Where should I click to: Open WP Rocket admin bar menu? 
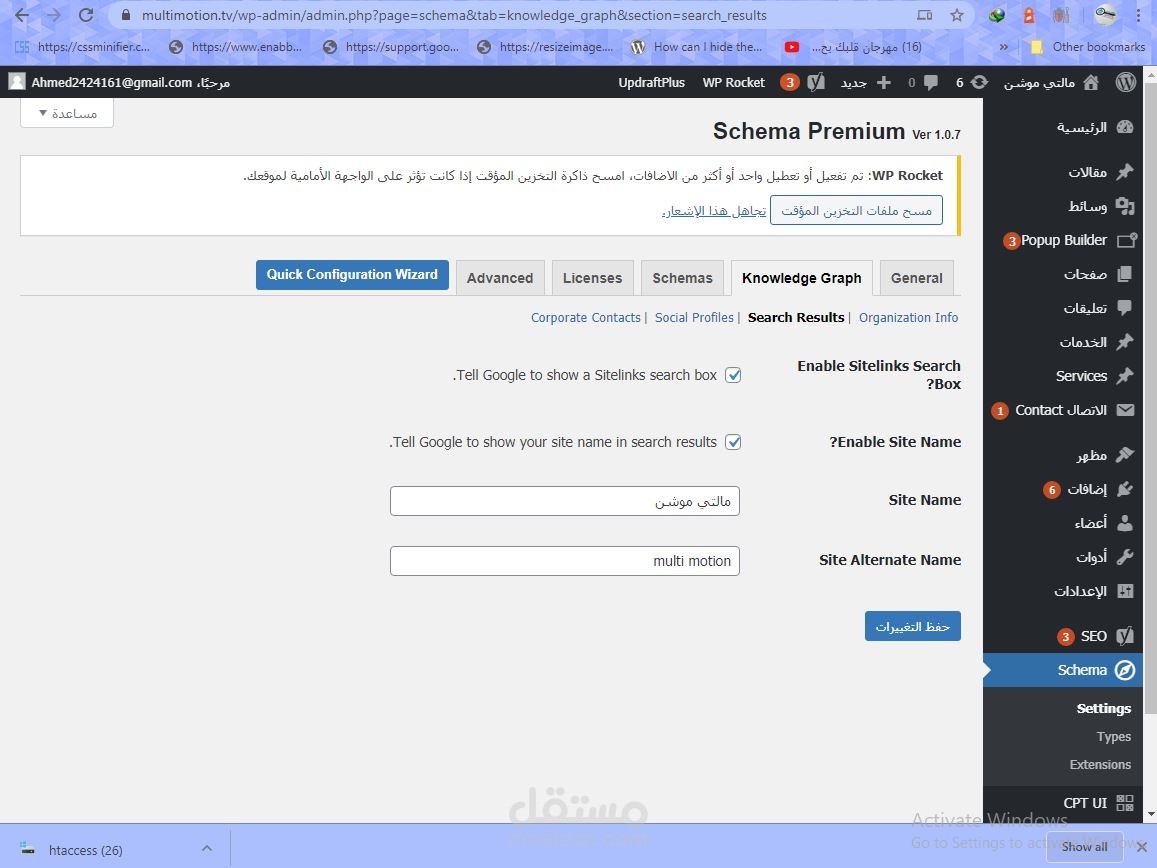coord(733,83)
